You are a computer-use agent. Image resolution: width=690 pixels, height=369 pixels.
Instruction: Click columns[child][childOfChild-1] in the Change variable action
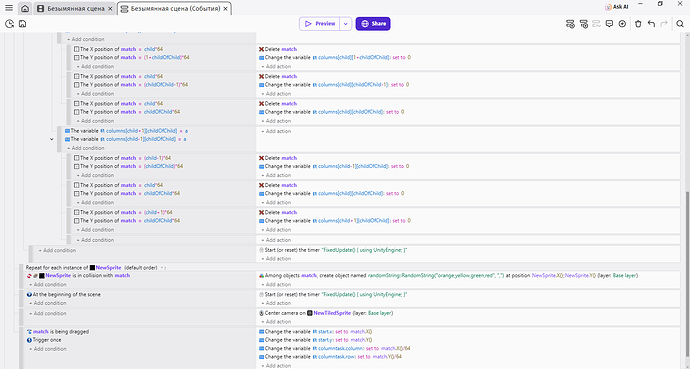click(353, 85)
